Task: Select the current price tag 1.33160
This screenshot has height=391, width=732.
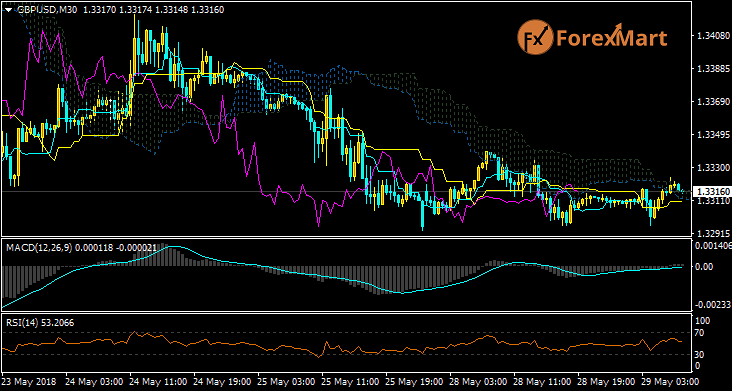Action: tap(711, 192)
